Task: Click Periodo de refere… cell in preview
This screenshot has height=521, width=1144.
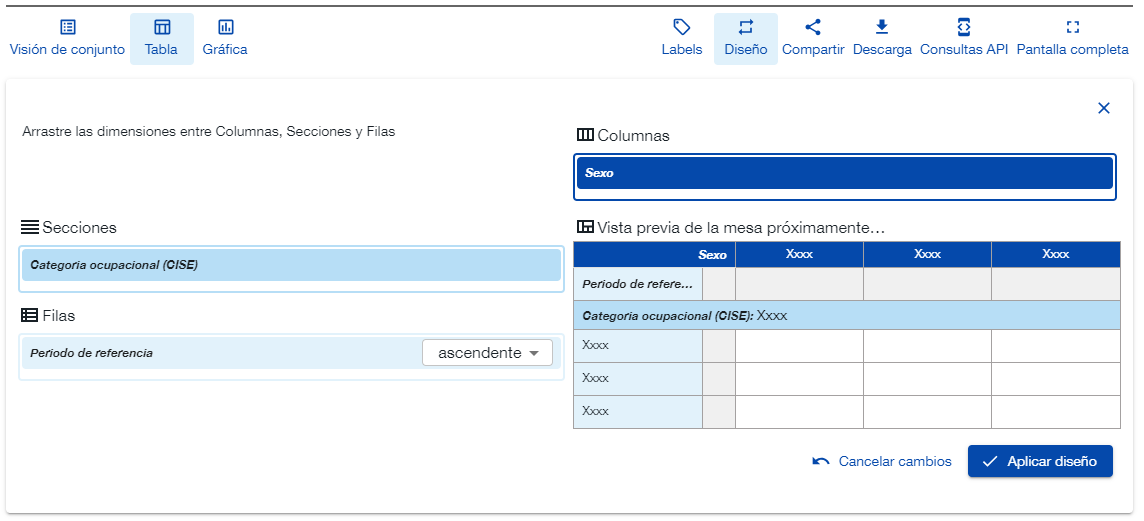Action: (x=638, y=284)
